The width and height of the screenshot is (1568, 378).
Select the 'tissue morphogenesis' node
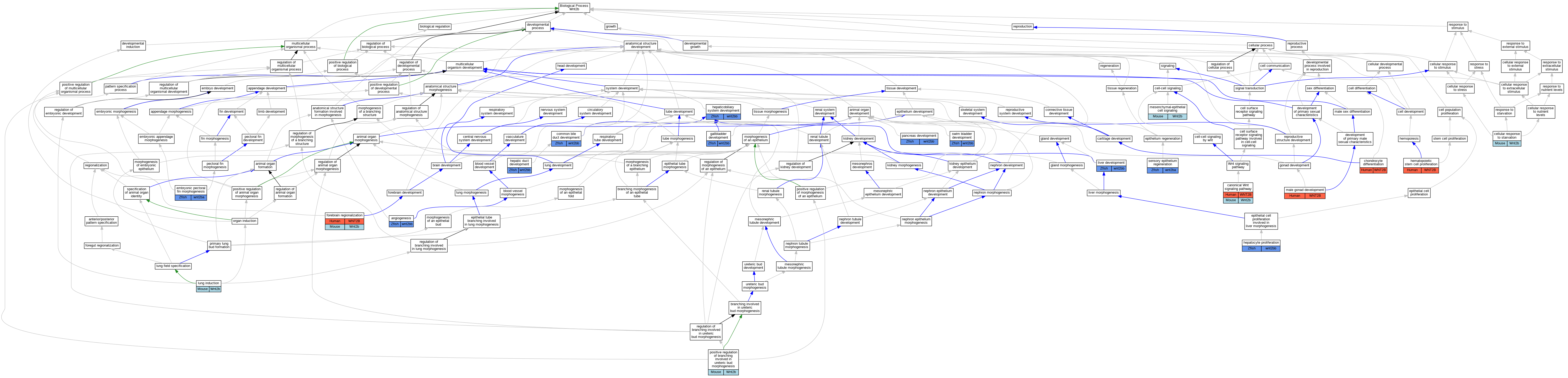[770, 112]
